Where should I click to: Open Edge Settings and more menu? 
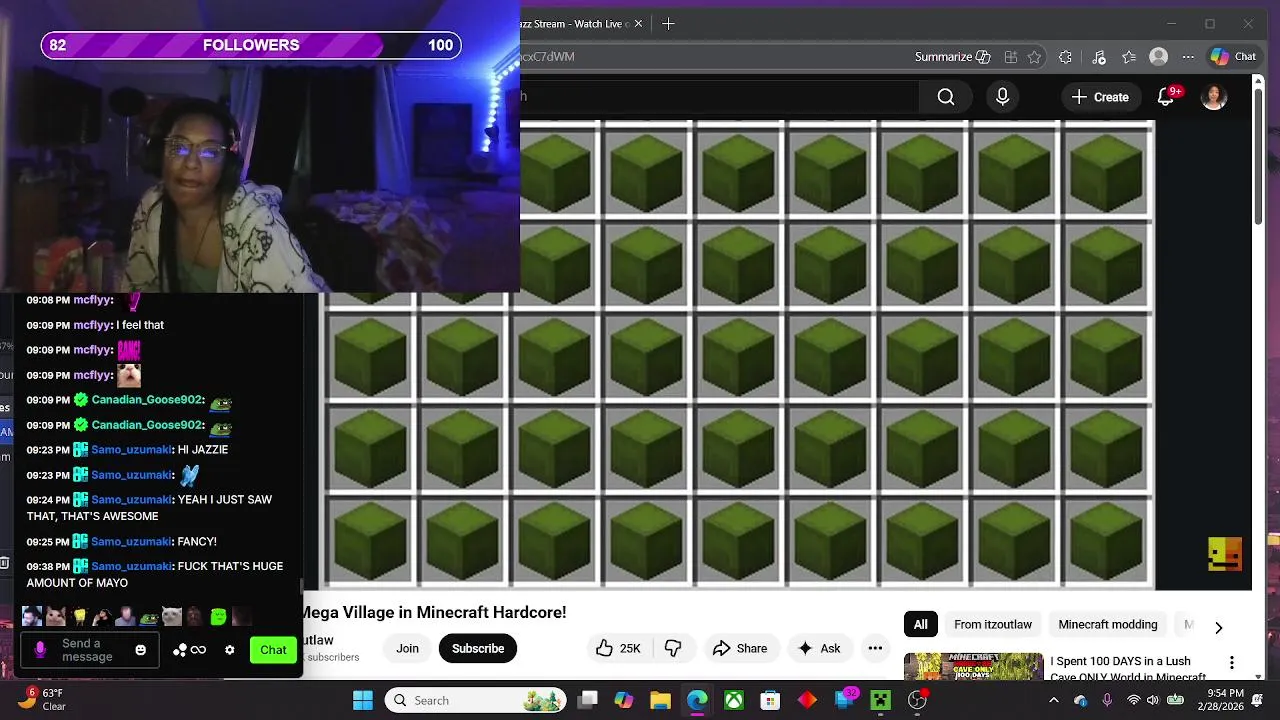click(1188, 57)
